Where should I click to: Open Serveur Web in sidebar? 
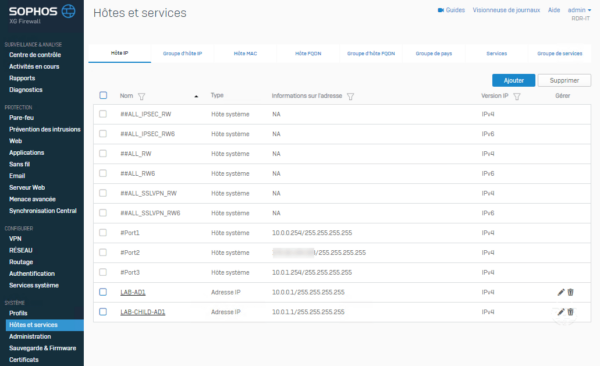pos(27,188)
